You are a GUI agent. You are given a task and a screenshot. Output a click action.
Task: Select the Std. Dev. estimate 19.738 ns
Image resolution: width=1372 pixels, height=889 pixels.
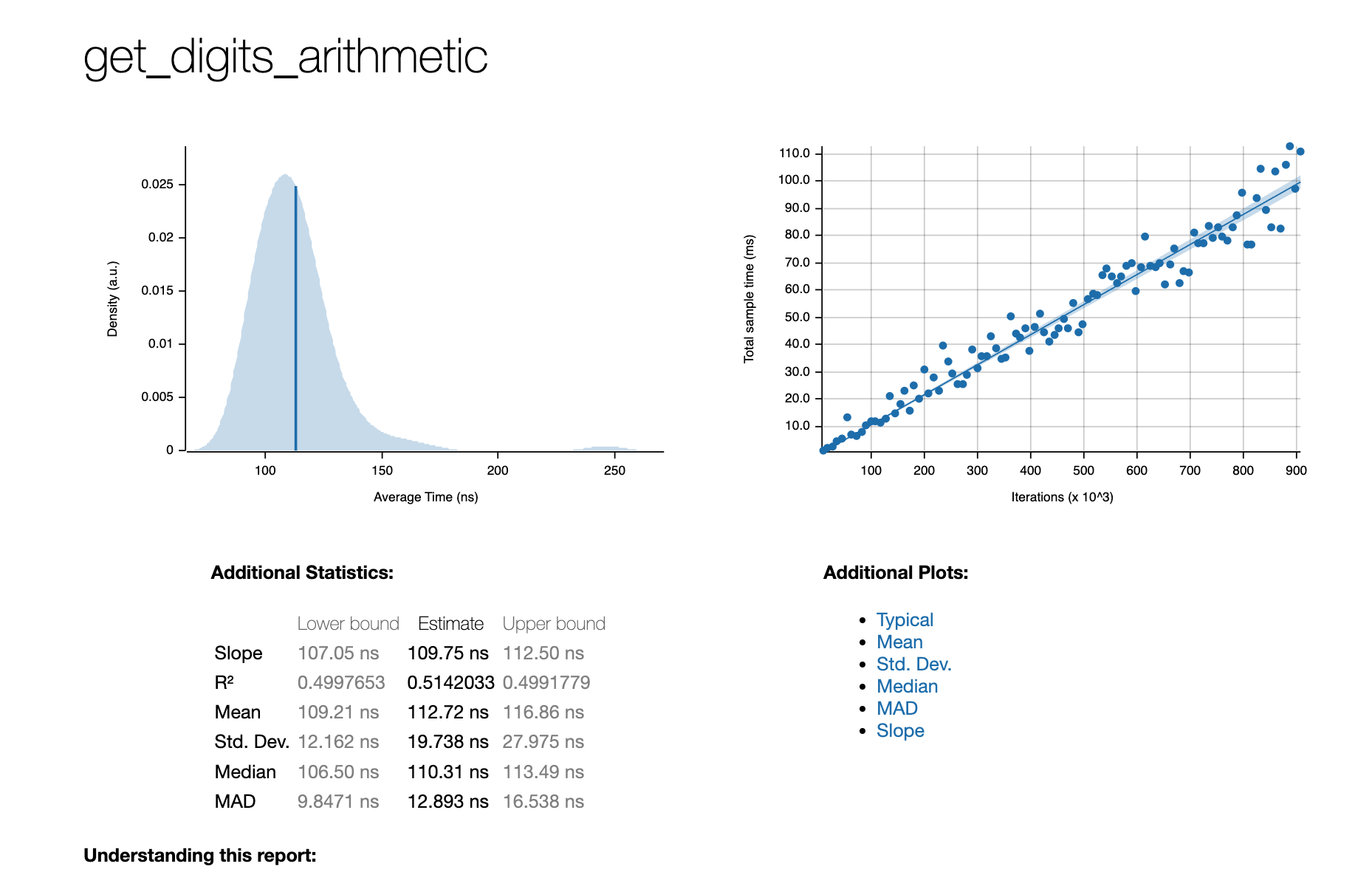[447, 742]
